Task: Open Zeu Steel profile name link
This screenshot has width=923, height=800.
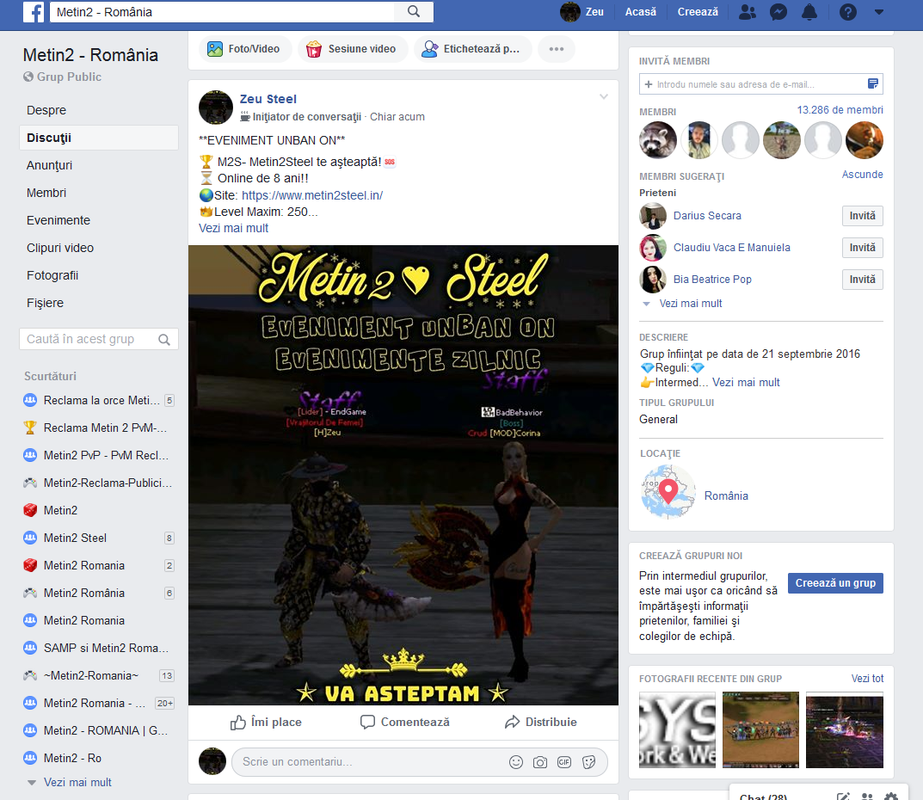Action: (268, 99)
